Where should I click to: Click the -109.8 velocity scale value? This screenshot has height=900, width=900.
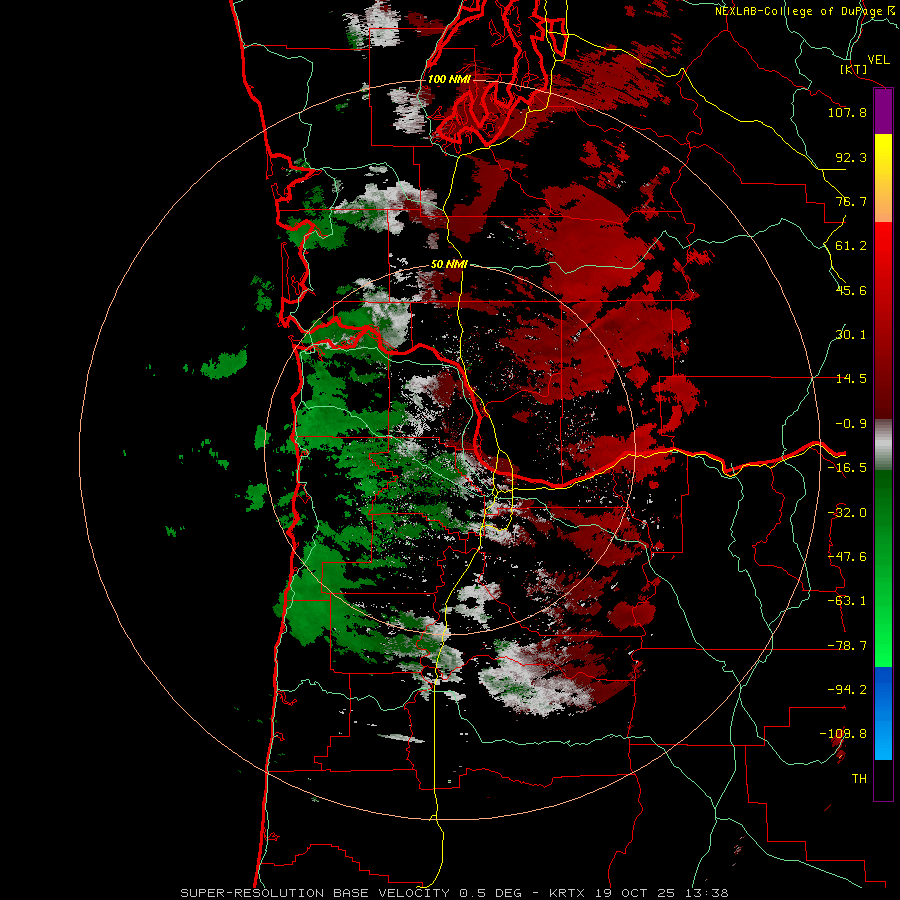843,734
